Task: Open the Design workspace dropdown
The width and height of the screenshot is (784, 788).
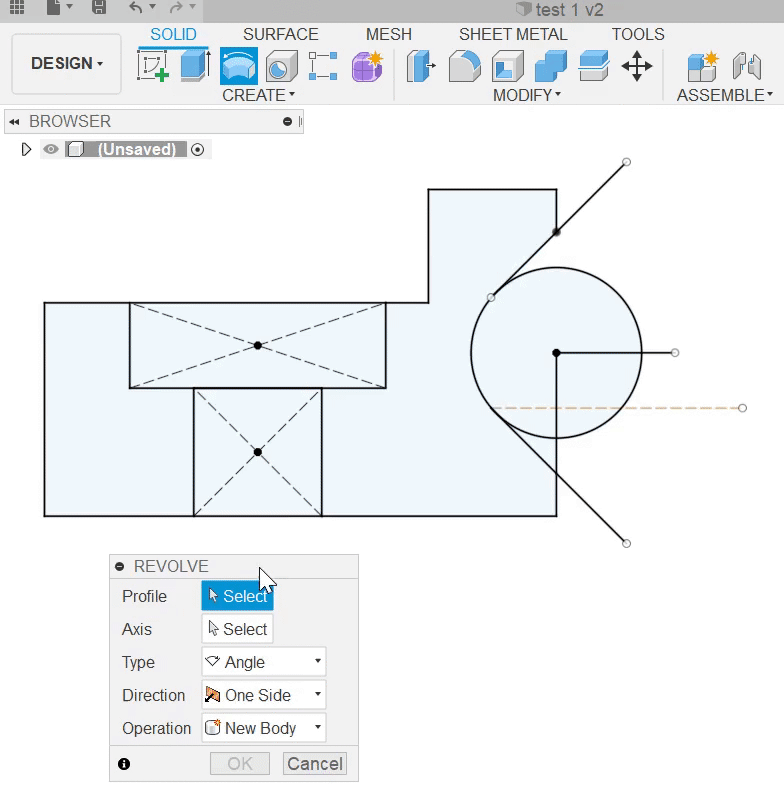Action: click(67, 63)
